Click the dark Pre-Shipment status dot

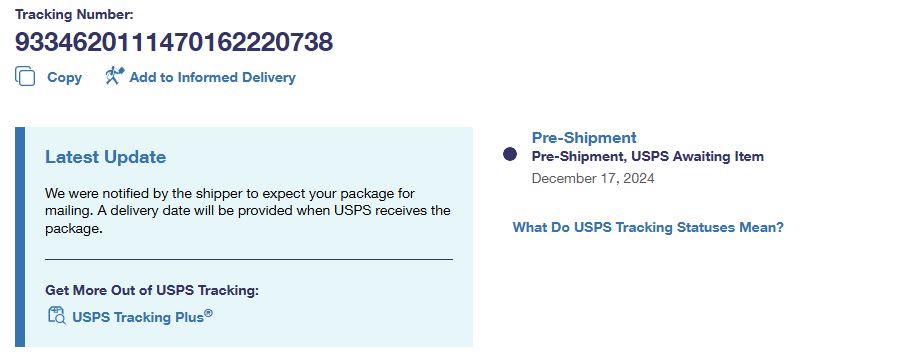click(x=510, y=154)
